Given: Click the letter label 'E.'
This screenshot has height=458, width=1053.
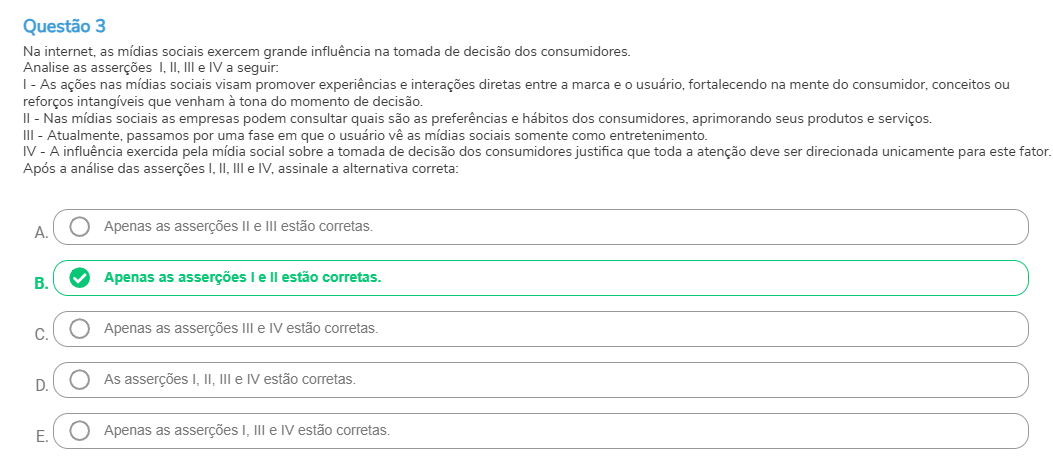Looking at the screenshot, I should click(41, 437).
